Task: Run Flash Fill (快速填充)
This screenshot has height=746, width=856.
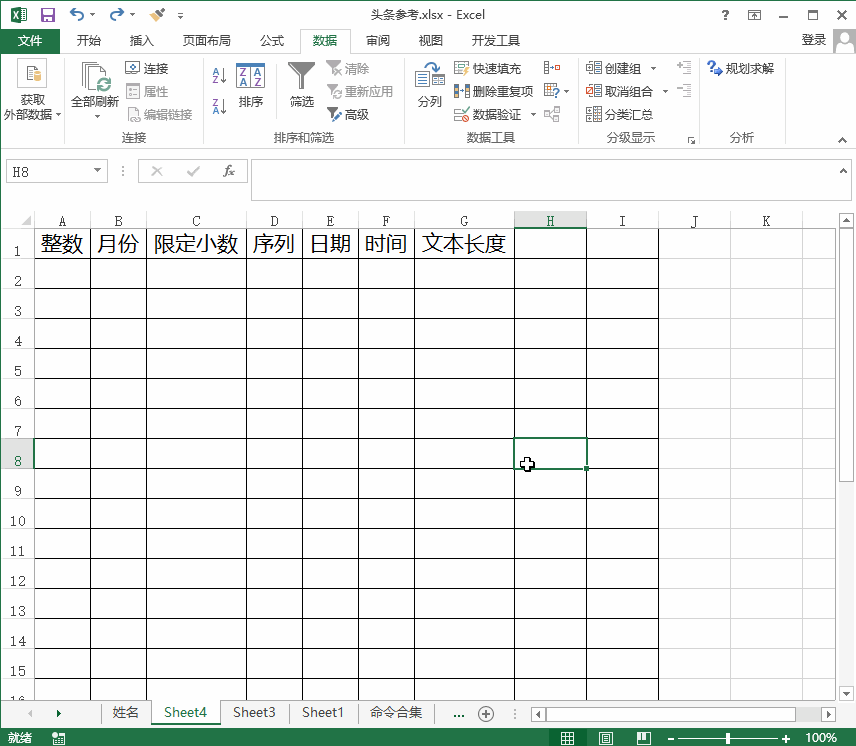Action: (x=488, y=68)
